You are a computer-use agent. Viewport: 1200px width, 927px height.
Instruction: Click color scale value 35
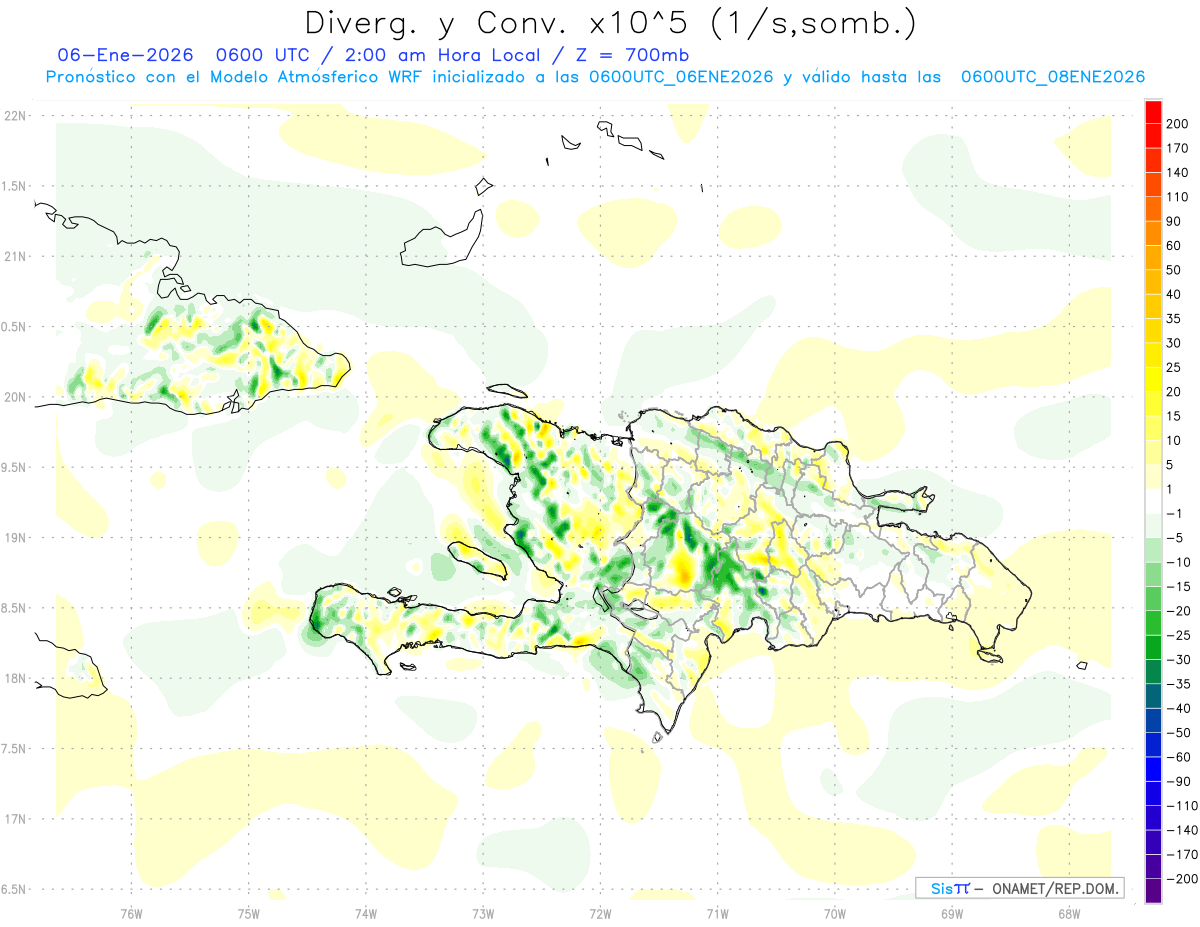1174,319
